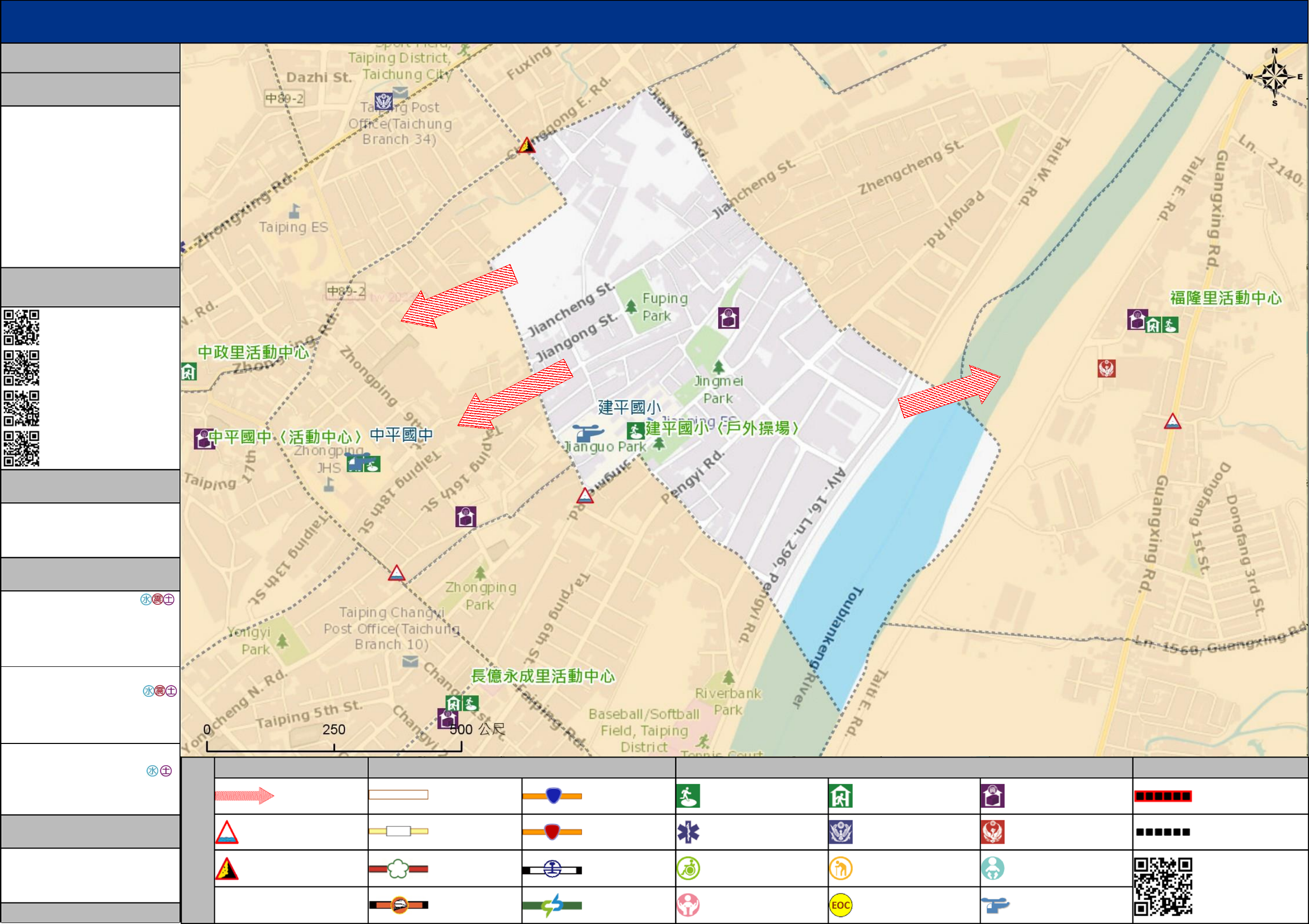
Task: Click the Taiping ES label
Action: tap(293, 227)
